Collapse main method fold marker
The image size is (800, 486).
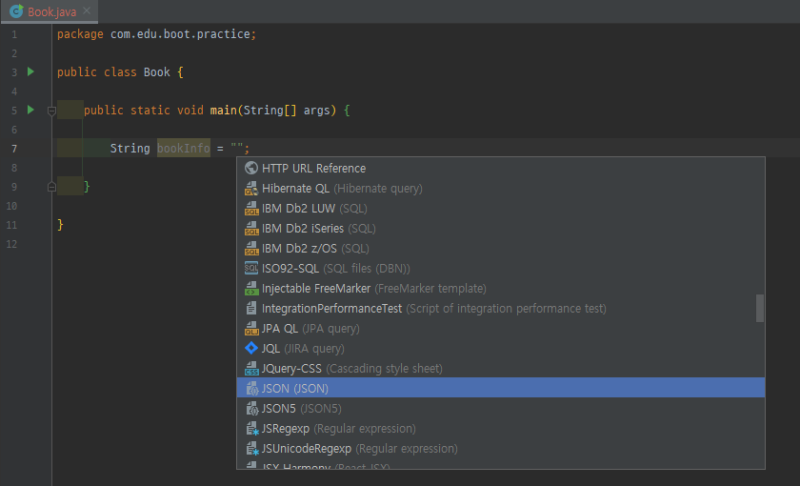[52, 111]
